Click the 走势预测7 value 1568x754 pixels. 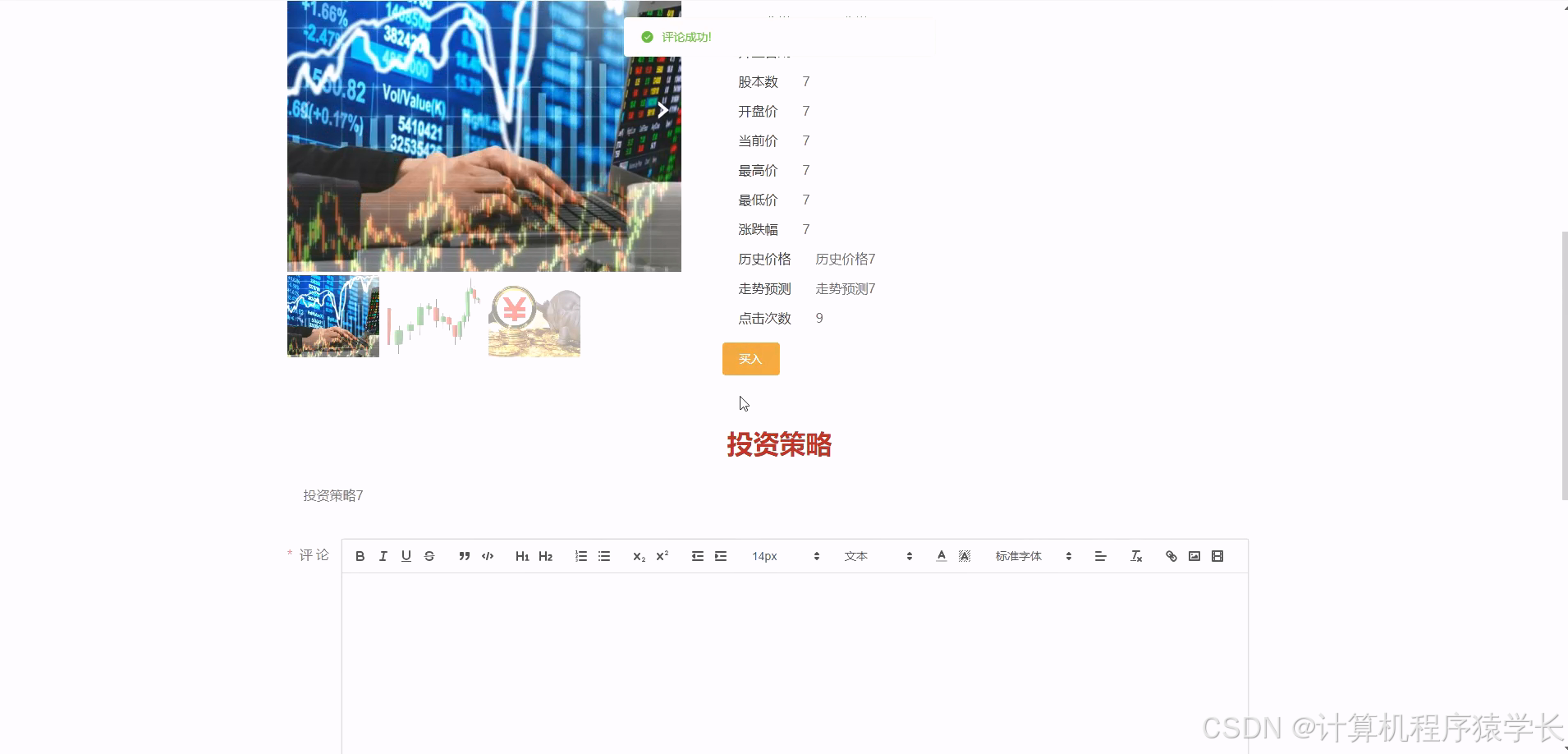coord(846,288)
